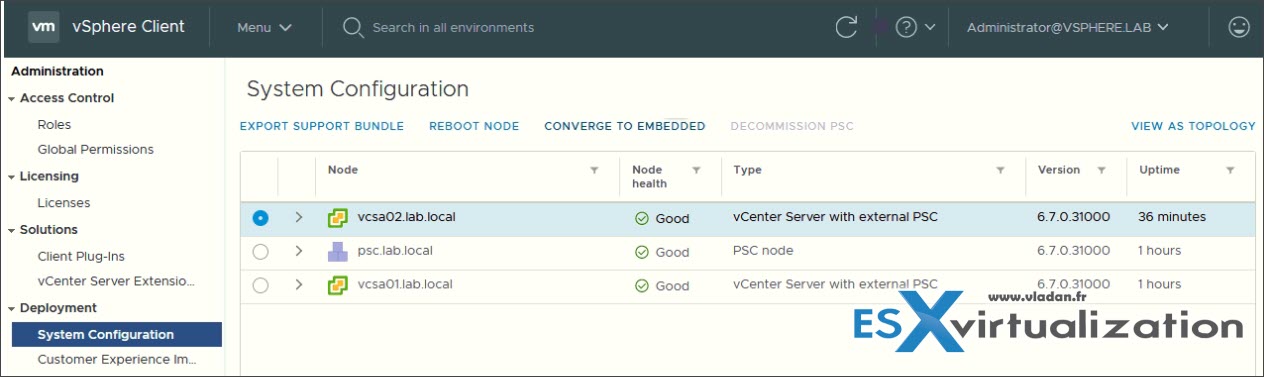Screen dimensions: 1264x377
Task: Open the Node health column filter icon
Action: 697,170
